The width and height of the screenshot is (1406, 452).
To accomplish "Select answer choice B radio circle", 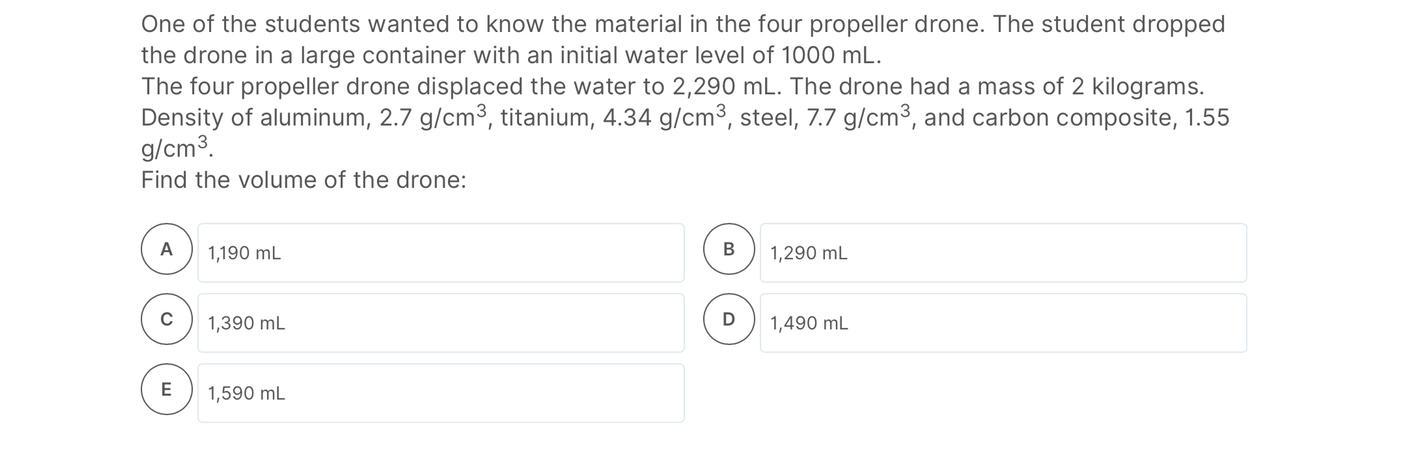I will tap(729, 249).
